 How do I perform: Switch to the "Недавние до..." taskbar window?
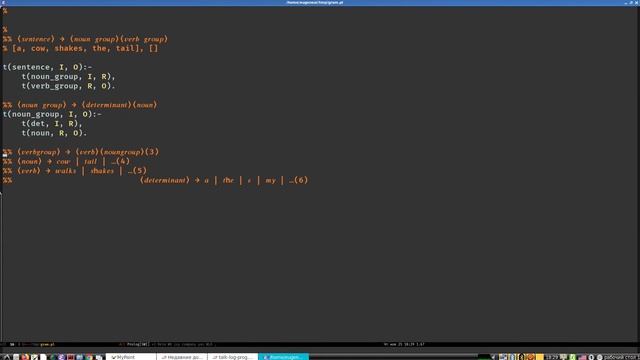[182, 357]
